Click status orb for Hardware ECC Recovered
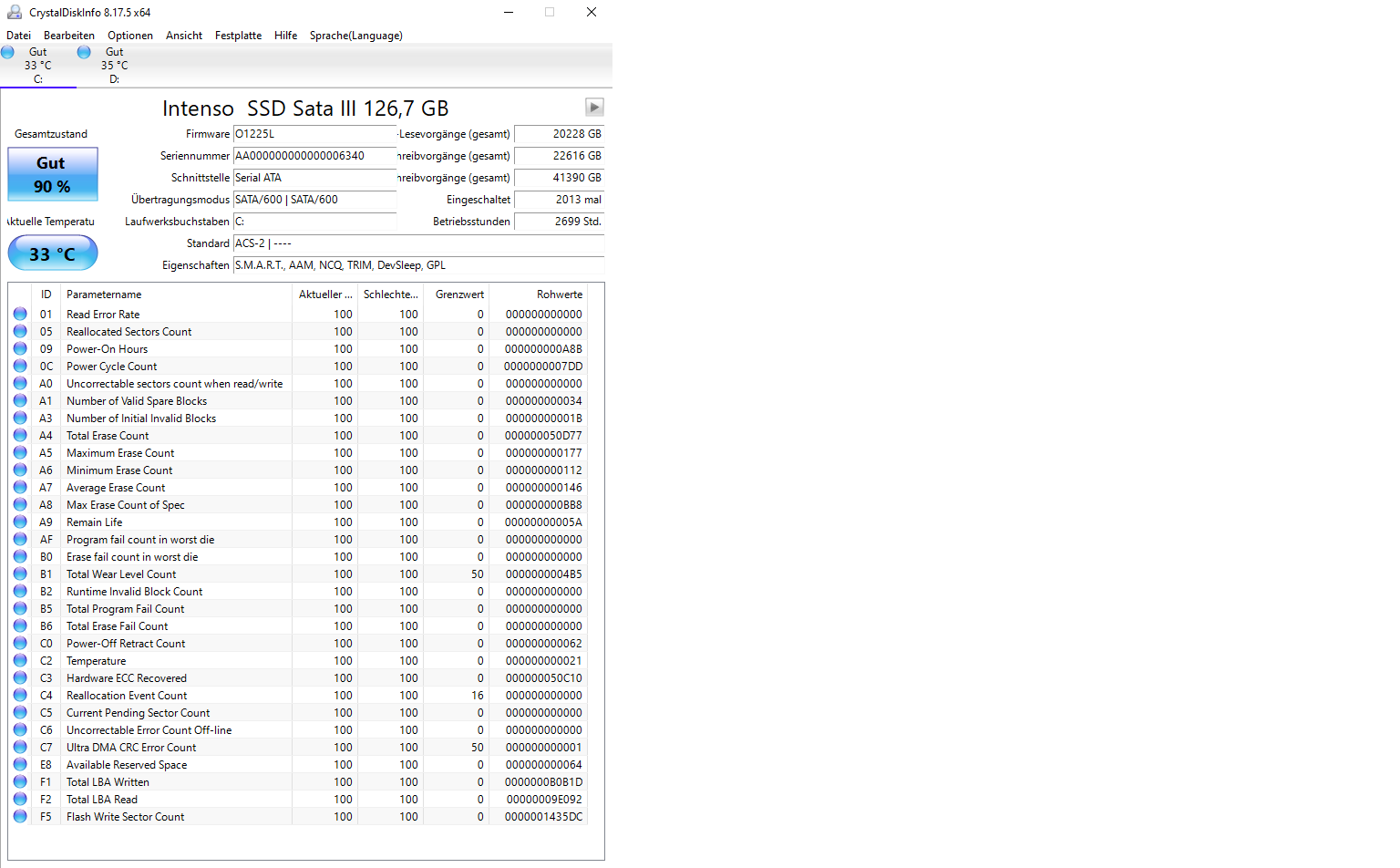Image resolution: width=1400 pixels, height=868 pixels. [x=20, y=677]
